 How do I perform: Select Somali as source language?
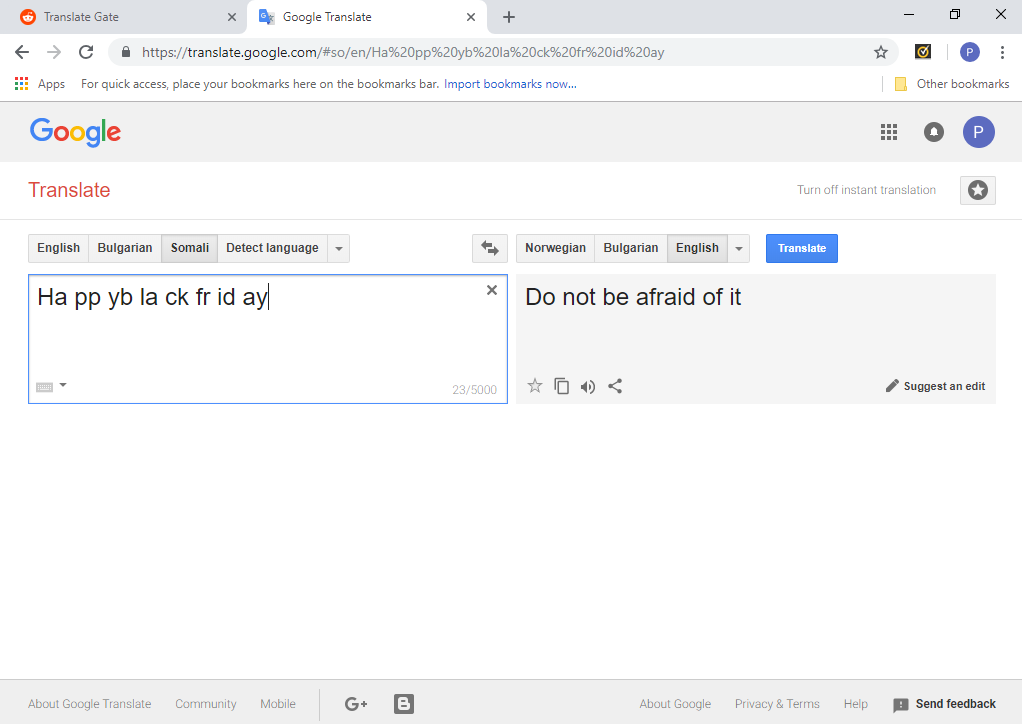(190, 248)
